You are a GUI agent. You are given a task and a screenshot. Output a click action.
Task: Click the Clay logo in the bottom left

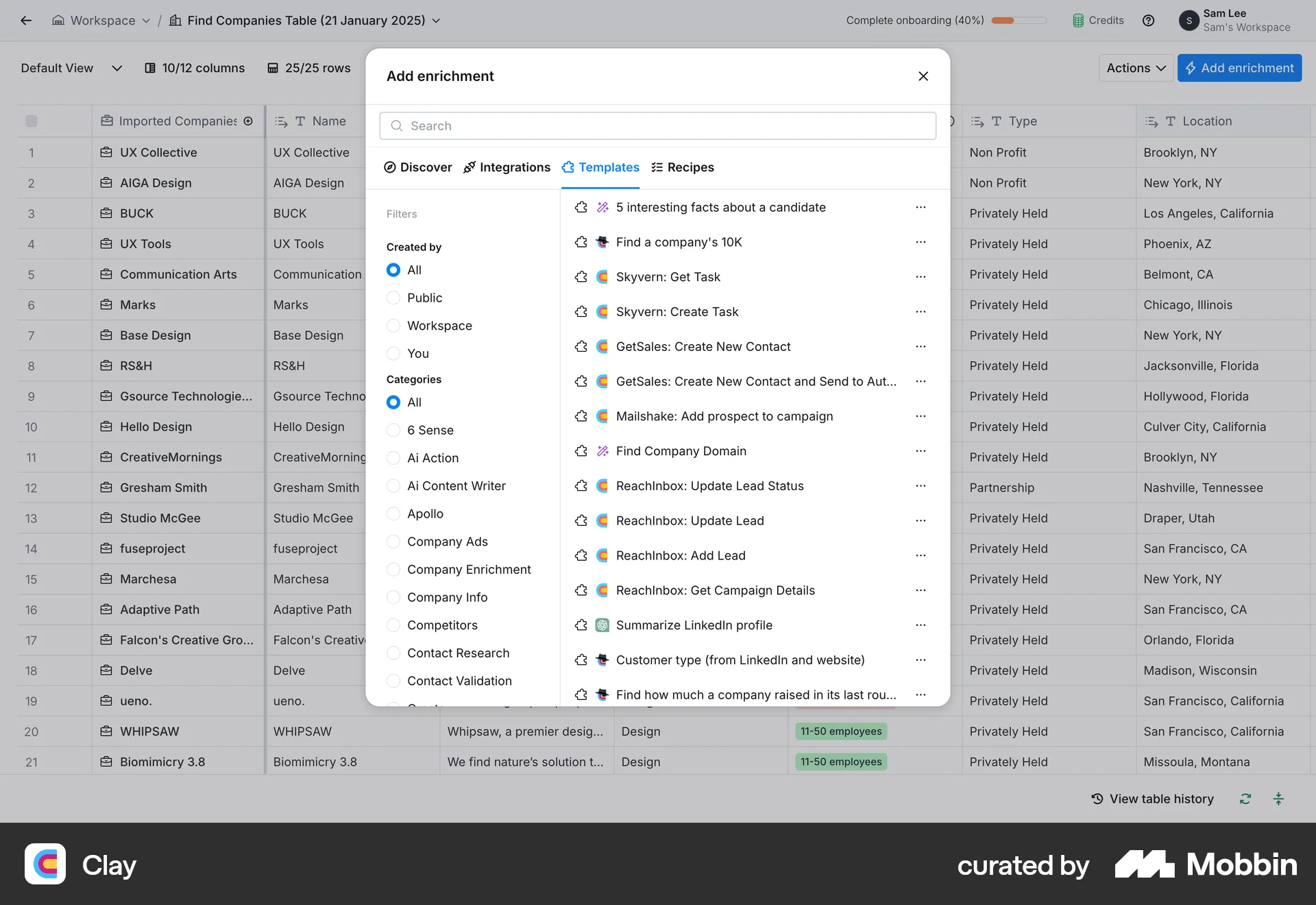pos(45,865)
